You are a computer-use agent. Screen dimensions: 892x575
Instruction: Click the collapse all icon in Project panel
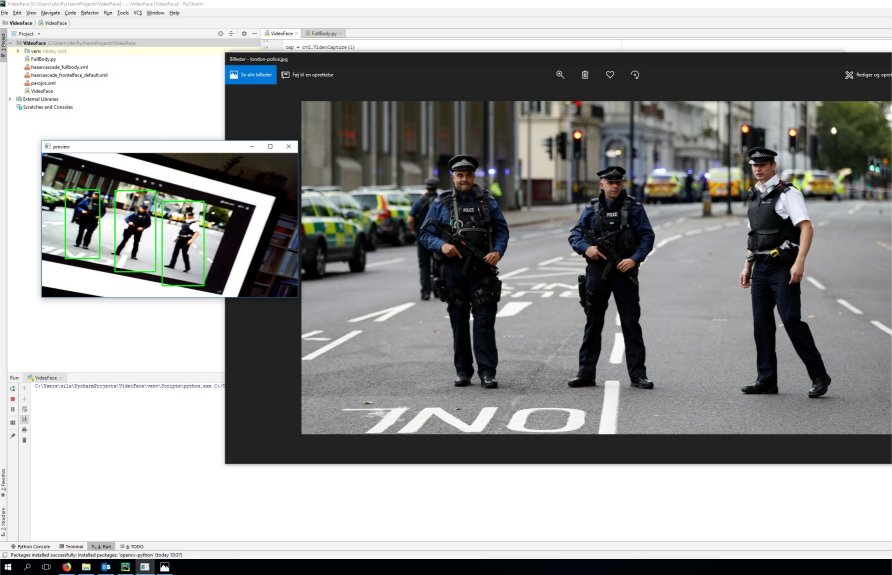pos(232,34)
